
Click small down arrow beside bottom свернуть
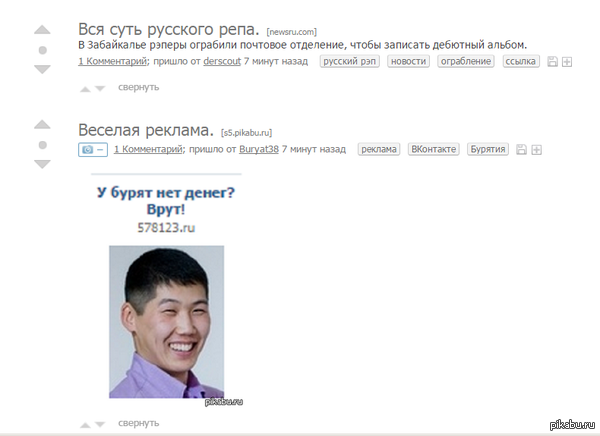[100, 425]
